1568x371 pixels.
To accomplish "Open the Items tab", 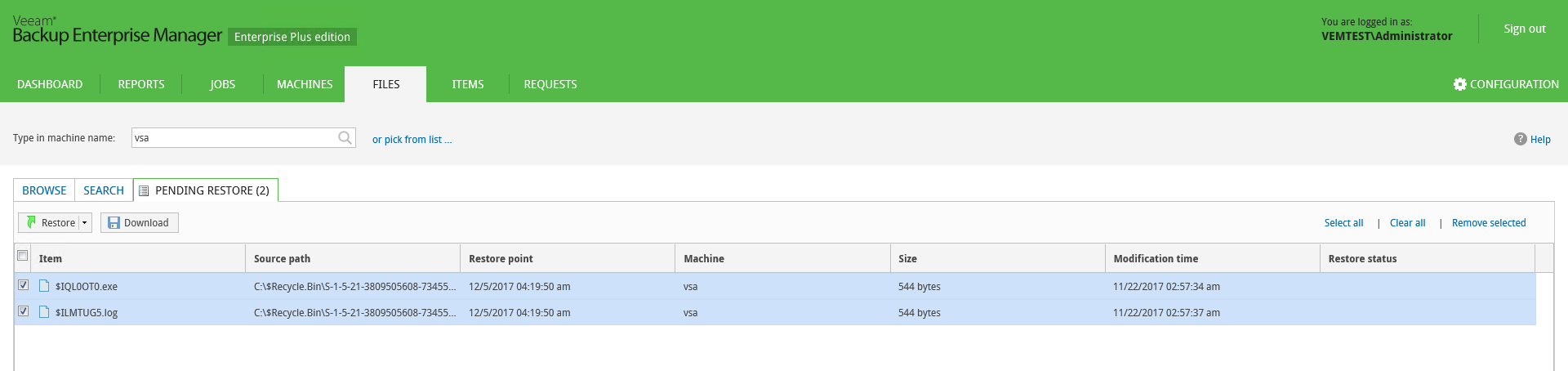I will point(468,84).
